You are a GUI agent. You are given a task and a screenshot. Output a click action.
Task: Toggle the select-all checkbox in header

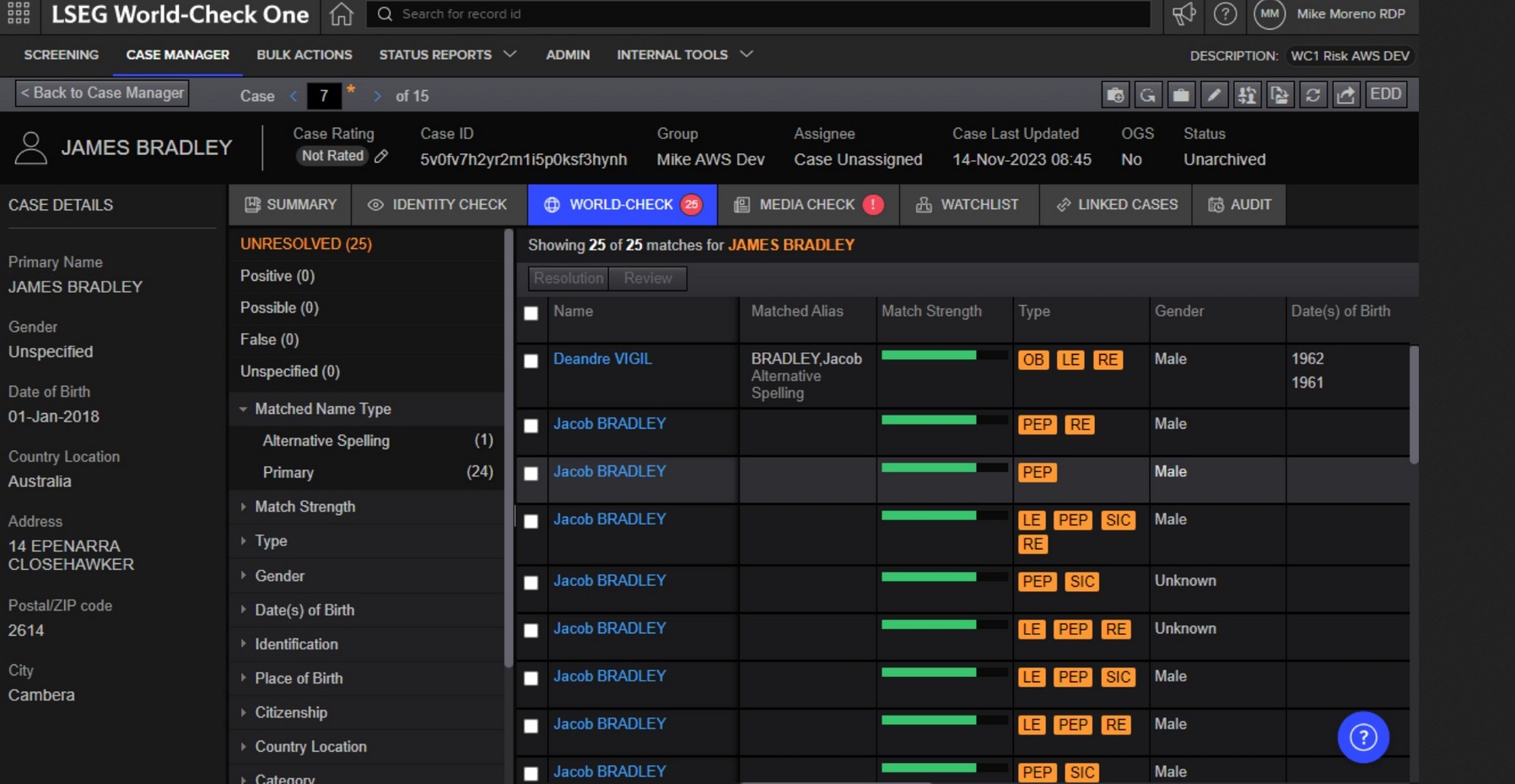[531, 314]
